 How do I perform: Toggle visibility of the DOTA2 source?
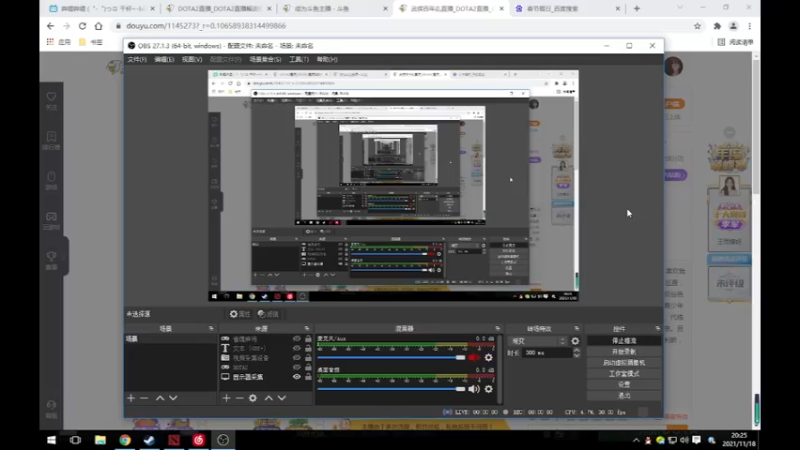[296, 367]
